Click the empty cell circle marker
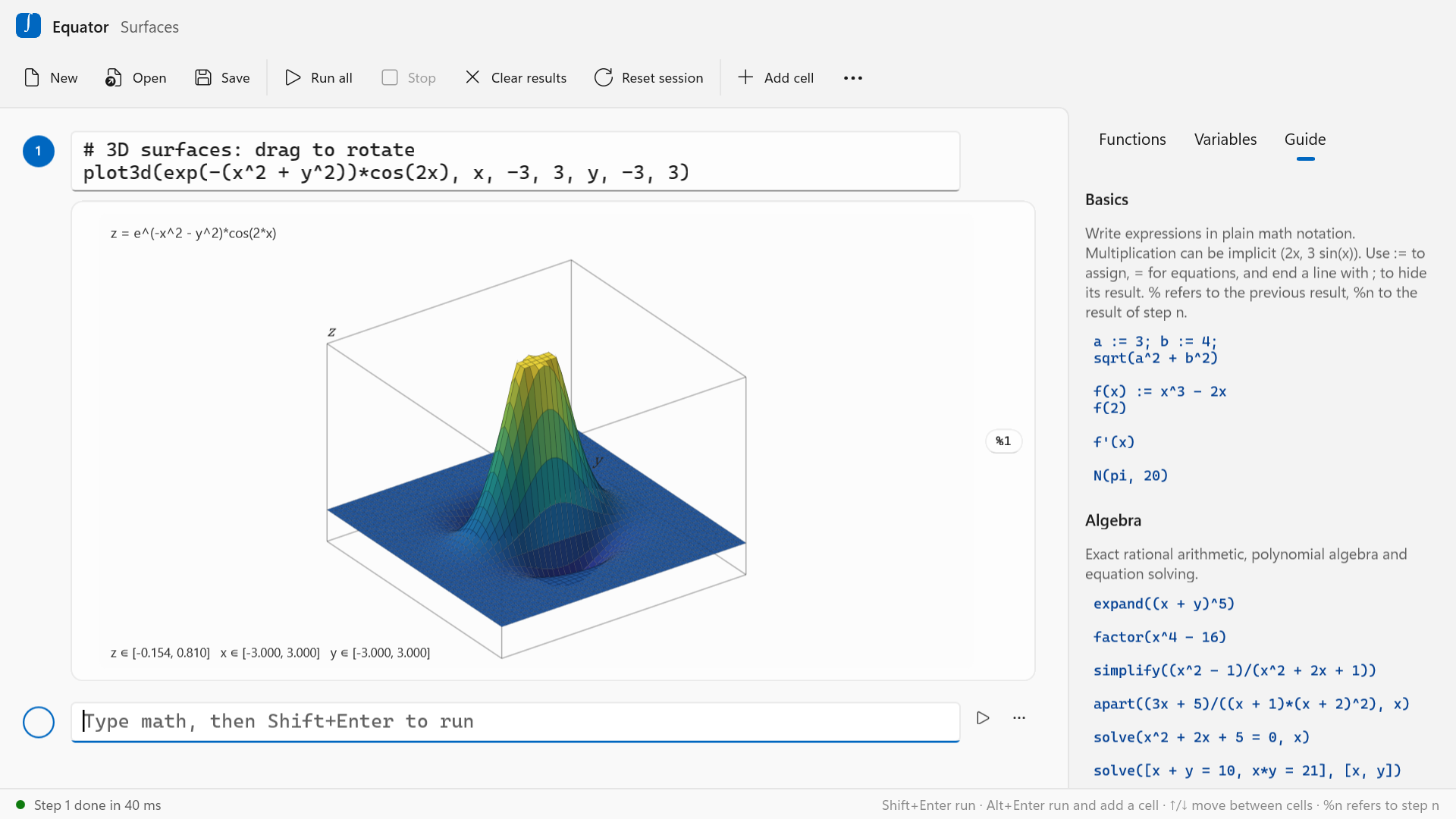The image size is (1456, 819). click(39, 722)
